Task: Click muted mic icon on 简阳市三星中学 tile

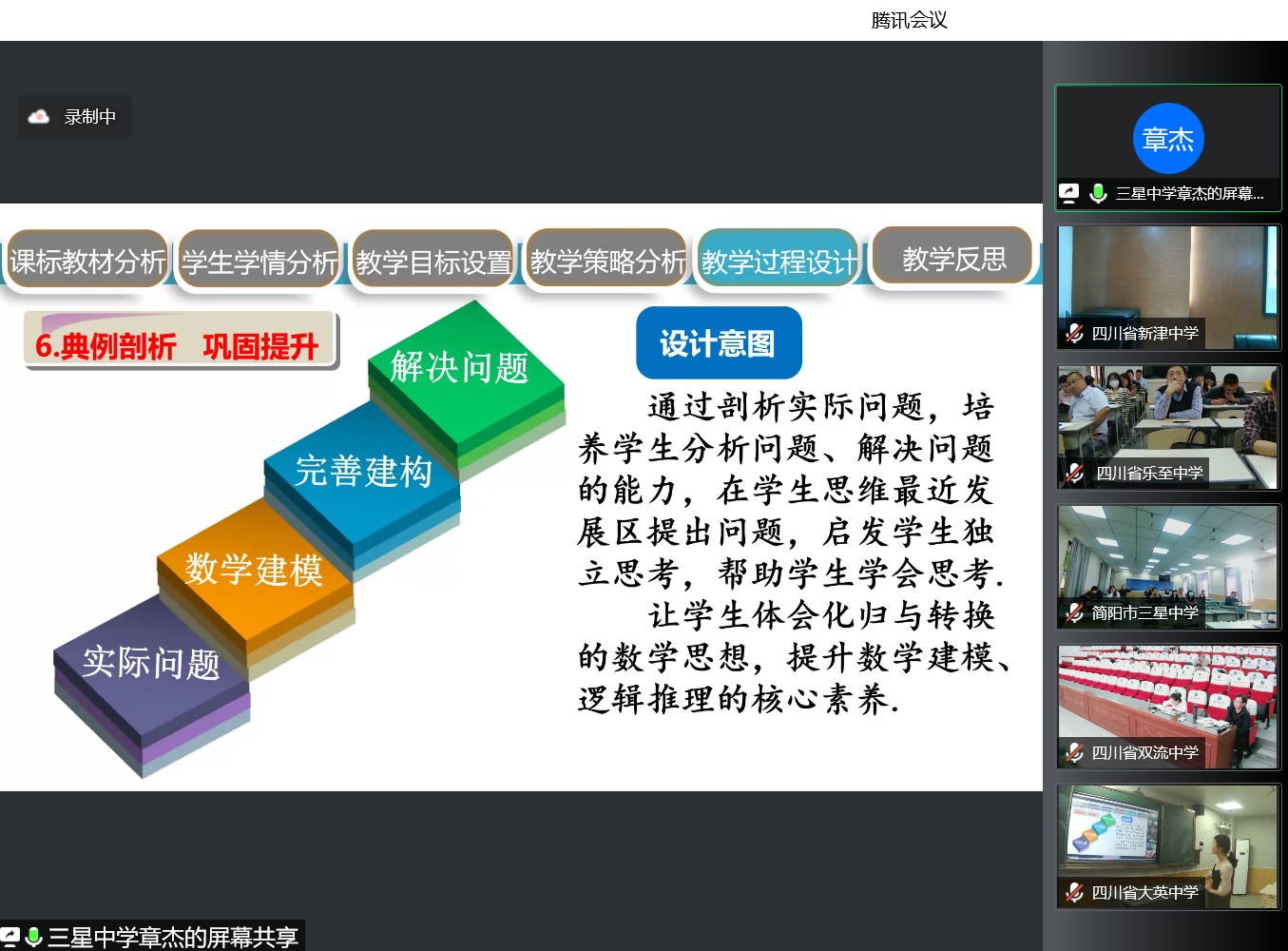Action: [x=1074, y=613]
